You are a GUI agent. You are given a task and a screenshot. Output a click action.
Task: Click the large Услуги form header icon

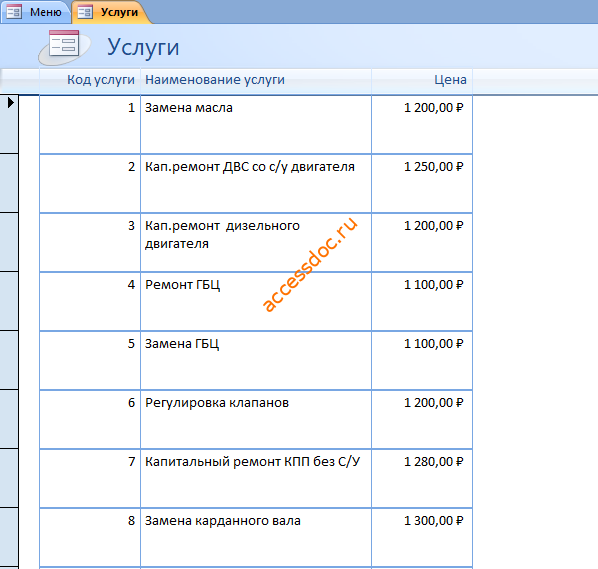pos(64,47)
